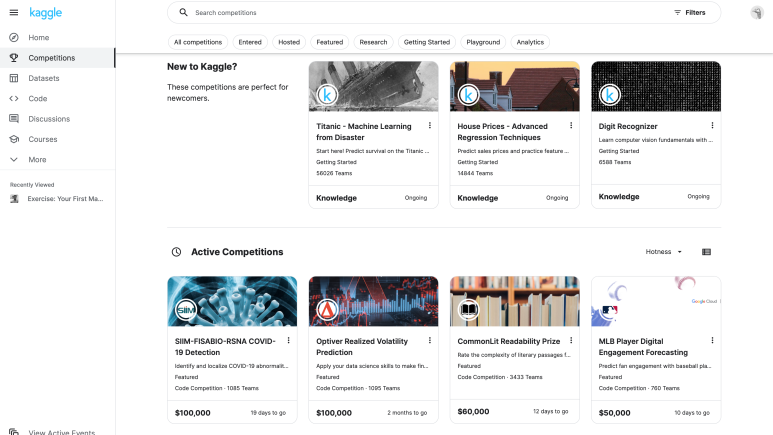Image resolution: width=773 pixels, height=435 pixels.
Task: Switch to list view icon
Action: point(706,252)
